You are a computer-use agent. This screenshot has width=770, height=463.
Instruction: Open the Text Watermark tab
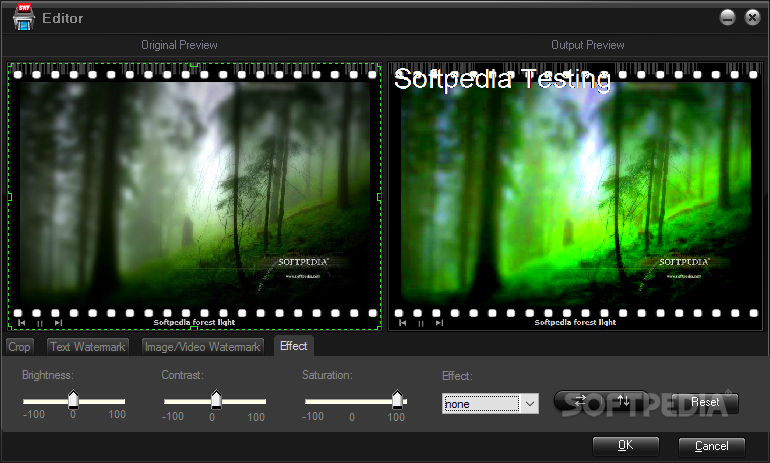[x=88, y=347]
